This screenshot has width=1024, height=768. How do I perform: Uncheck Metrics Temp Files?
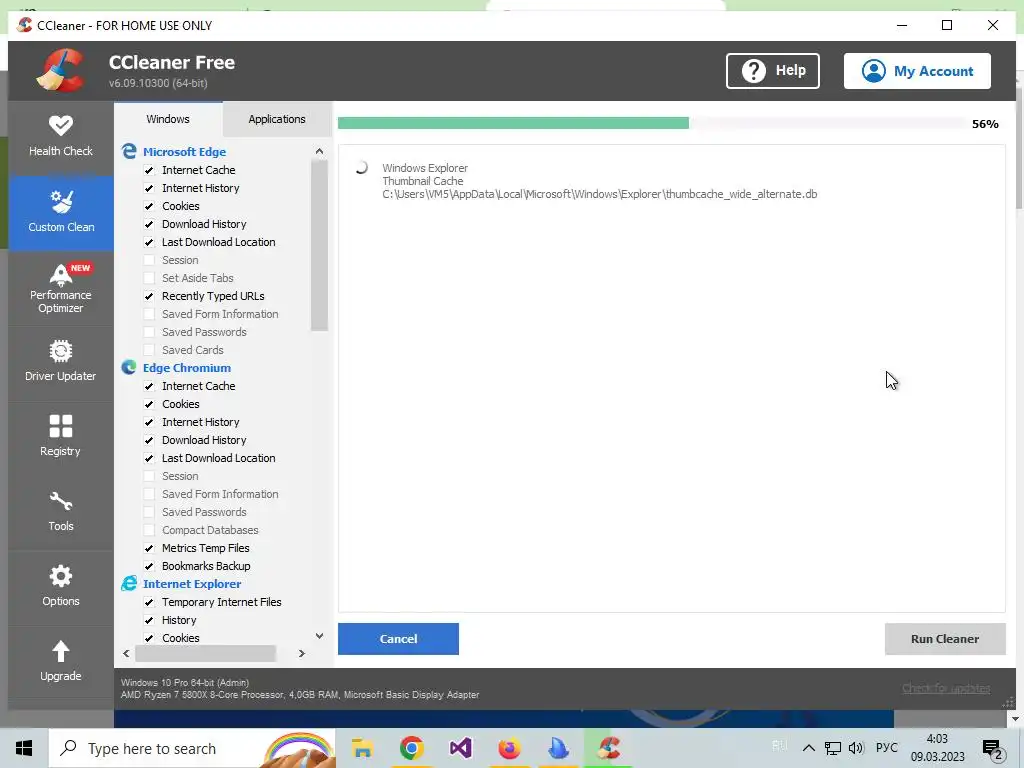pyautogui.click(x=149, y=548)
